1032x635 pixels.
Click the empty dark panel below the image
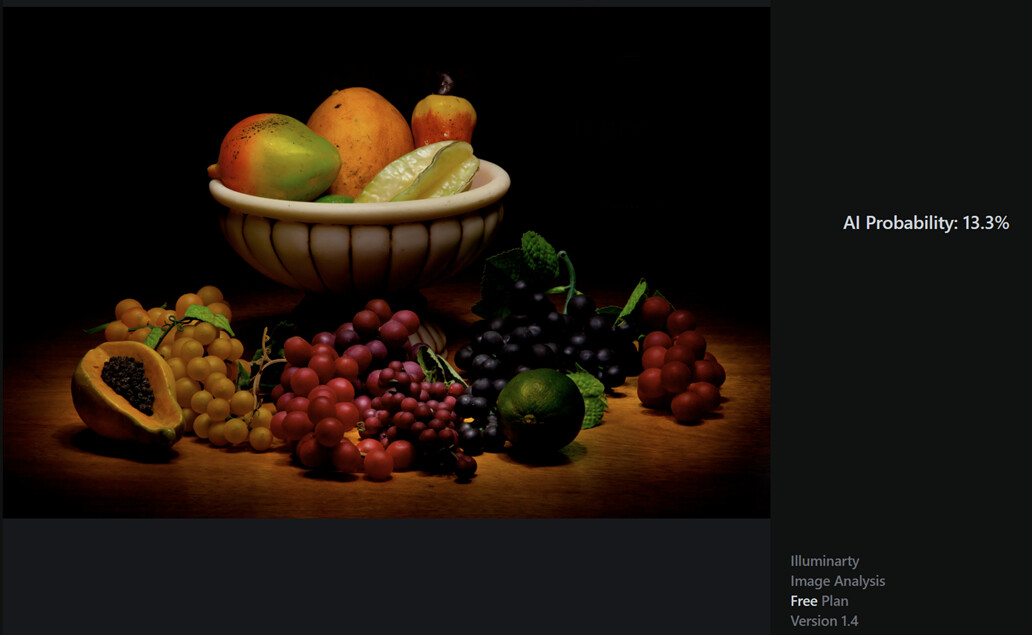(386, 576)
